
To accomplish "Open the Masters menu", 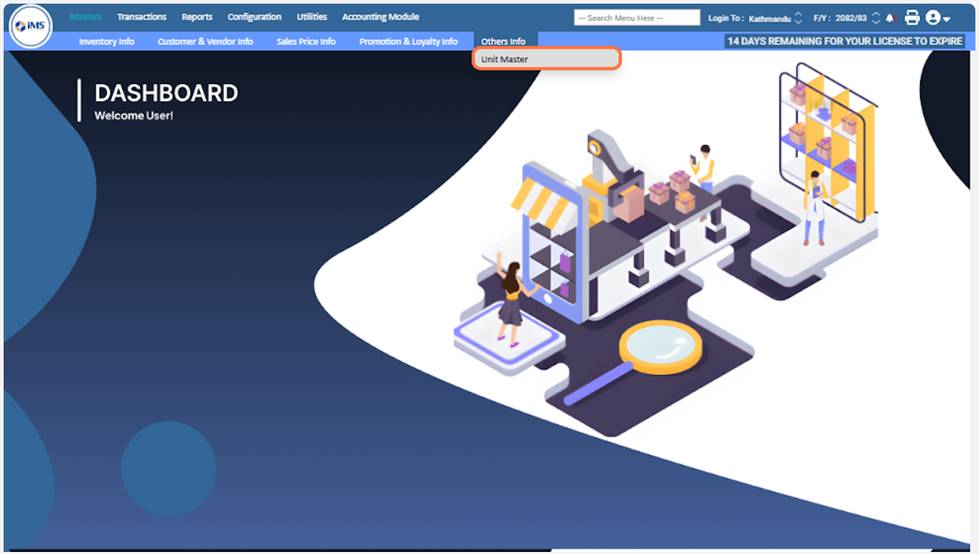I will point(86,17).
